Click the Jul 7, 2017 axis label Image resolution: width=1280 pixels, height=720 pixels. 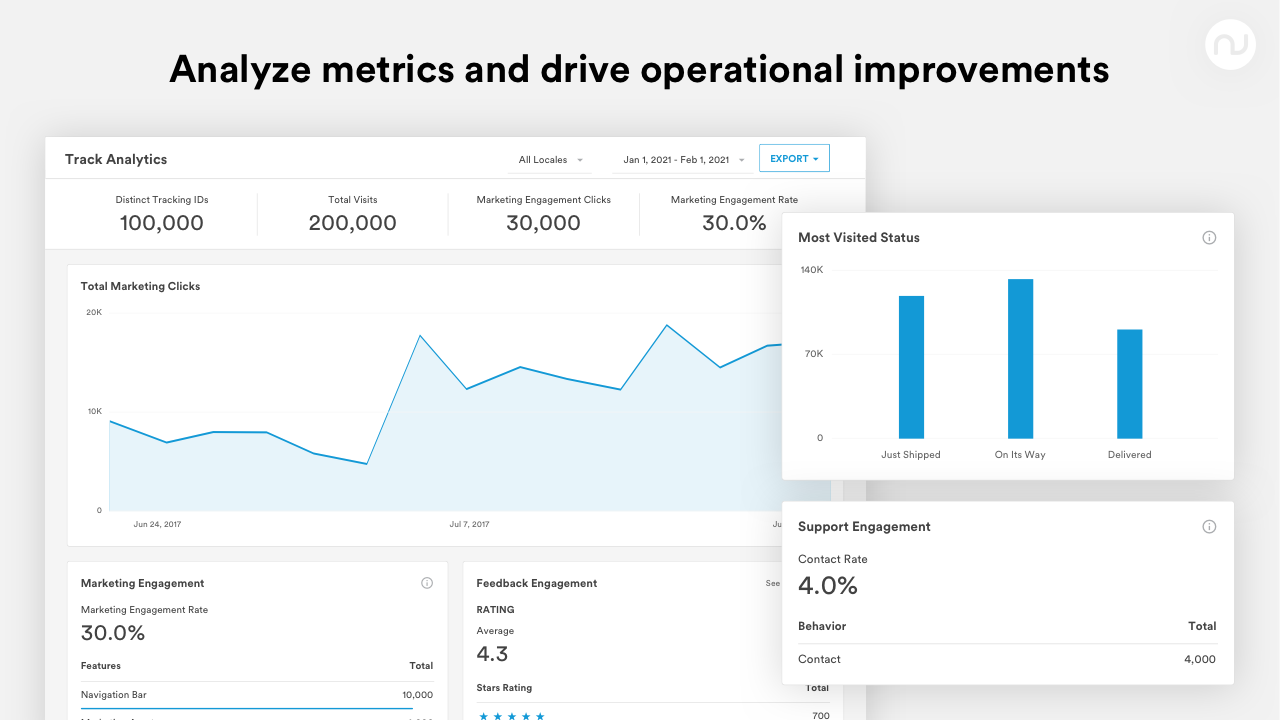tap(469, 524)
